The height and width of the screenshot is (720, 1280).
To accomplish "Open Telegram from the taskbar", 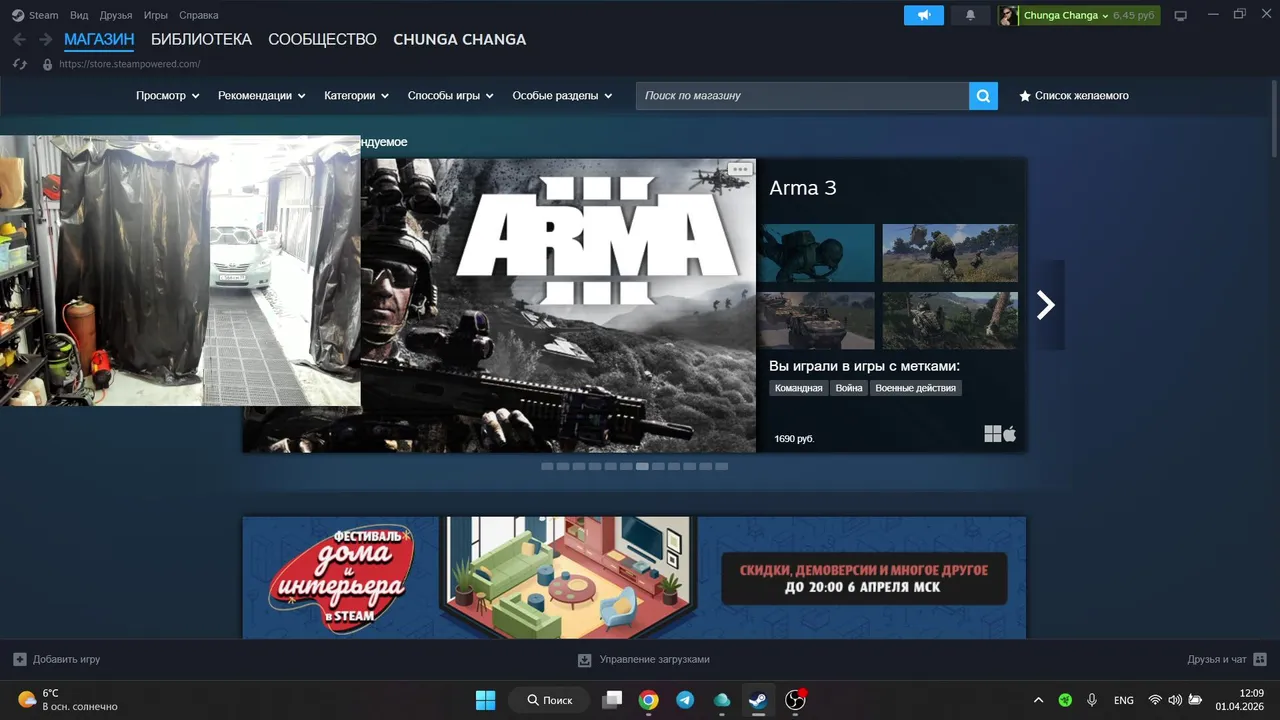I will click(685, 700).
